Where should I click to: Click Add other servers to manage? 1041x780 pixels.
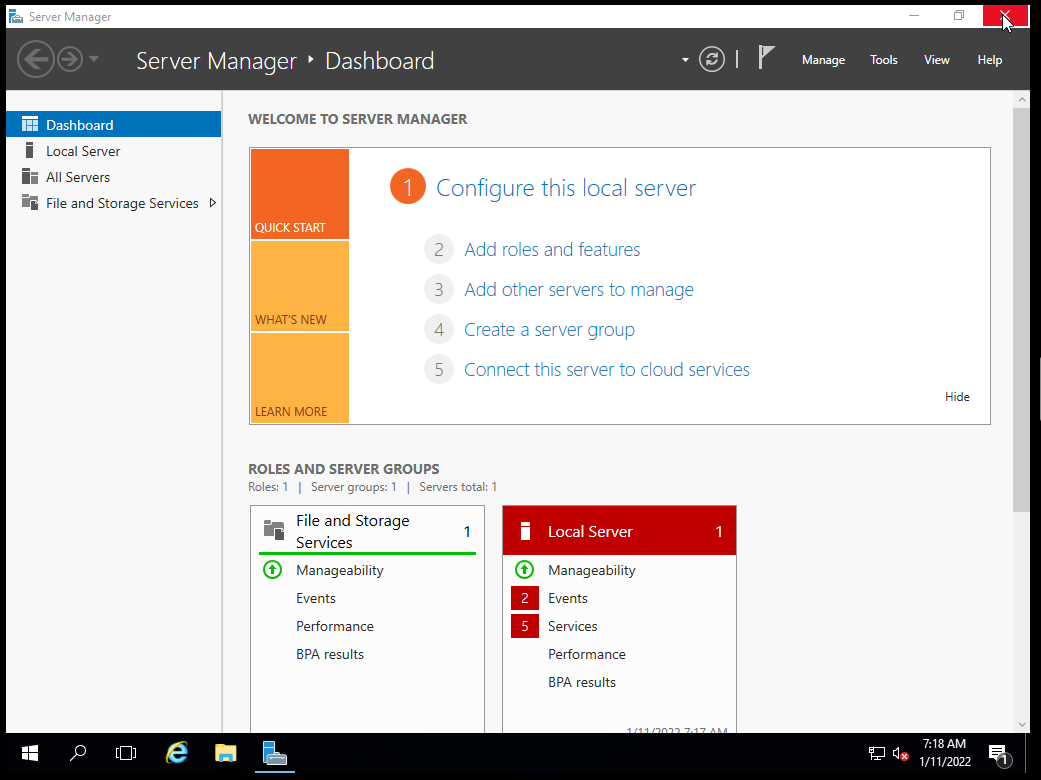(579, 289)
